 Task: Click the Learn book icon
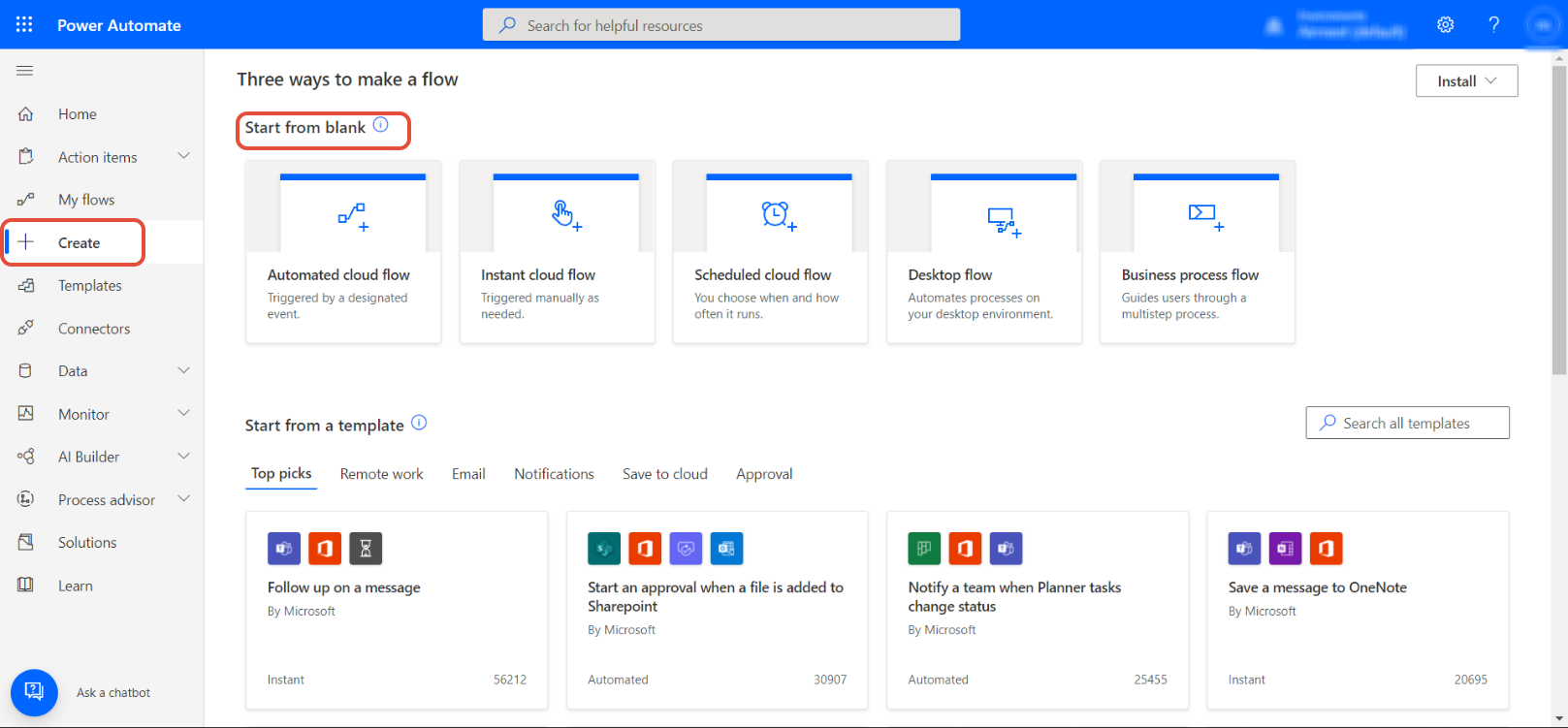coord(26,585)
